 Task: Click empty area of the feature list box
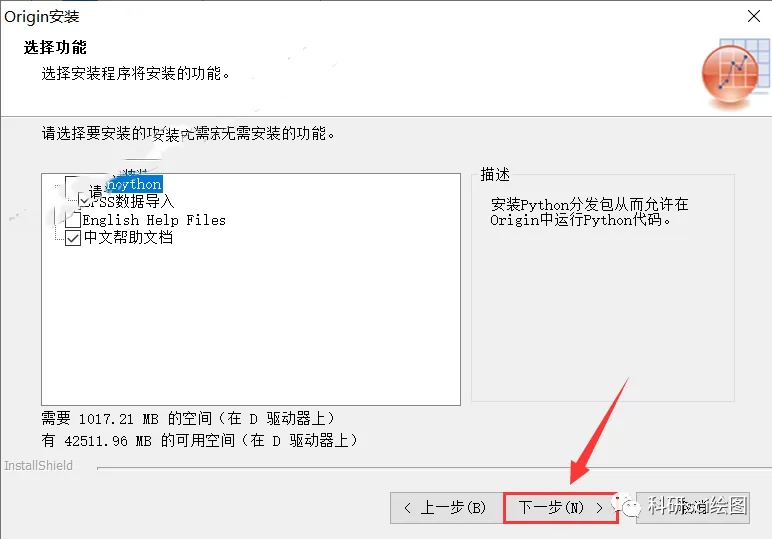point(251,325)
